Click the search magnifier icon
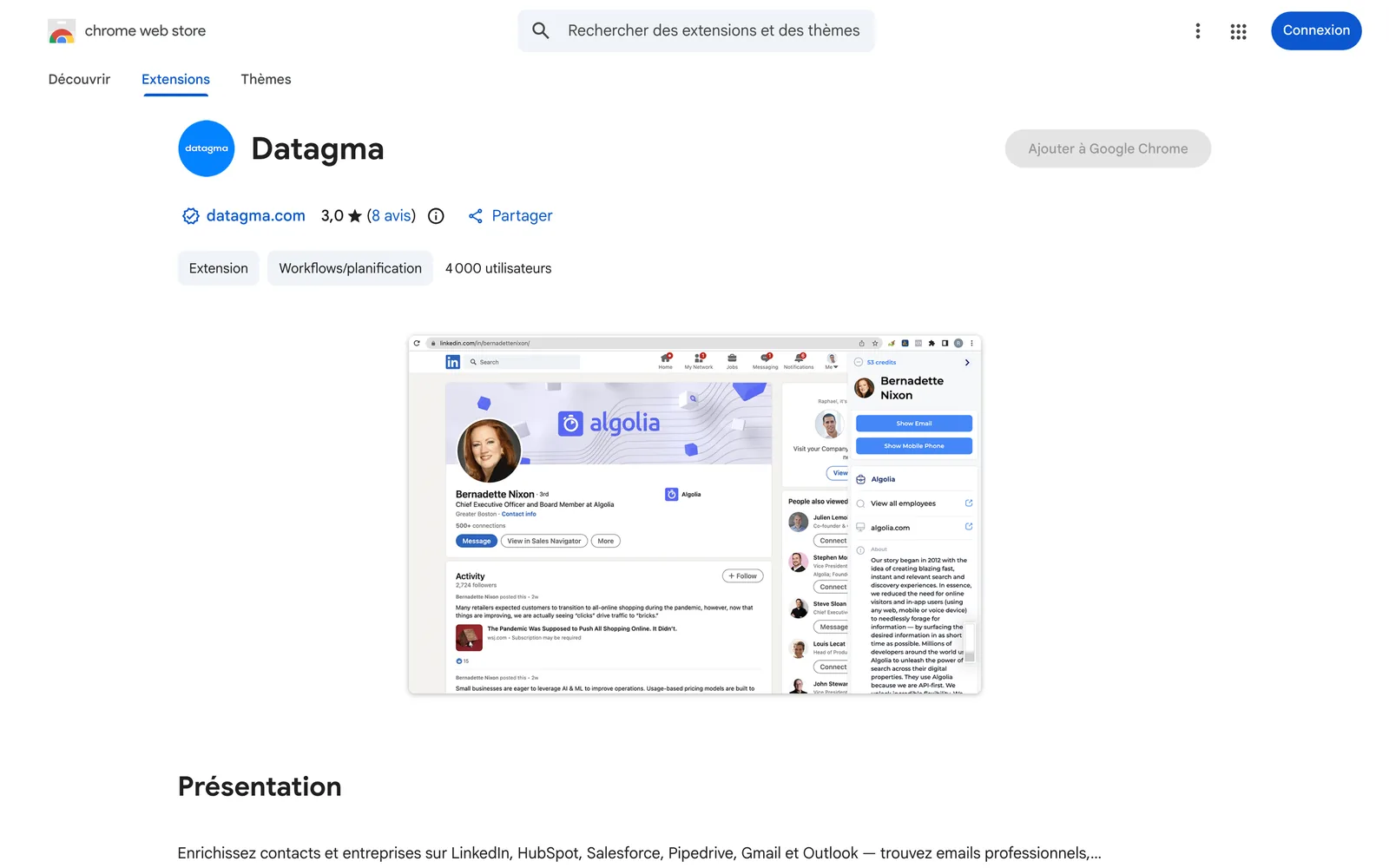 pyautogui.click(x=541, y=31)
